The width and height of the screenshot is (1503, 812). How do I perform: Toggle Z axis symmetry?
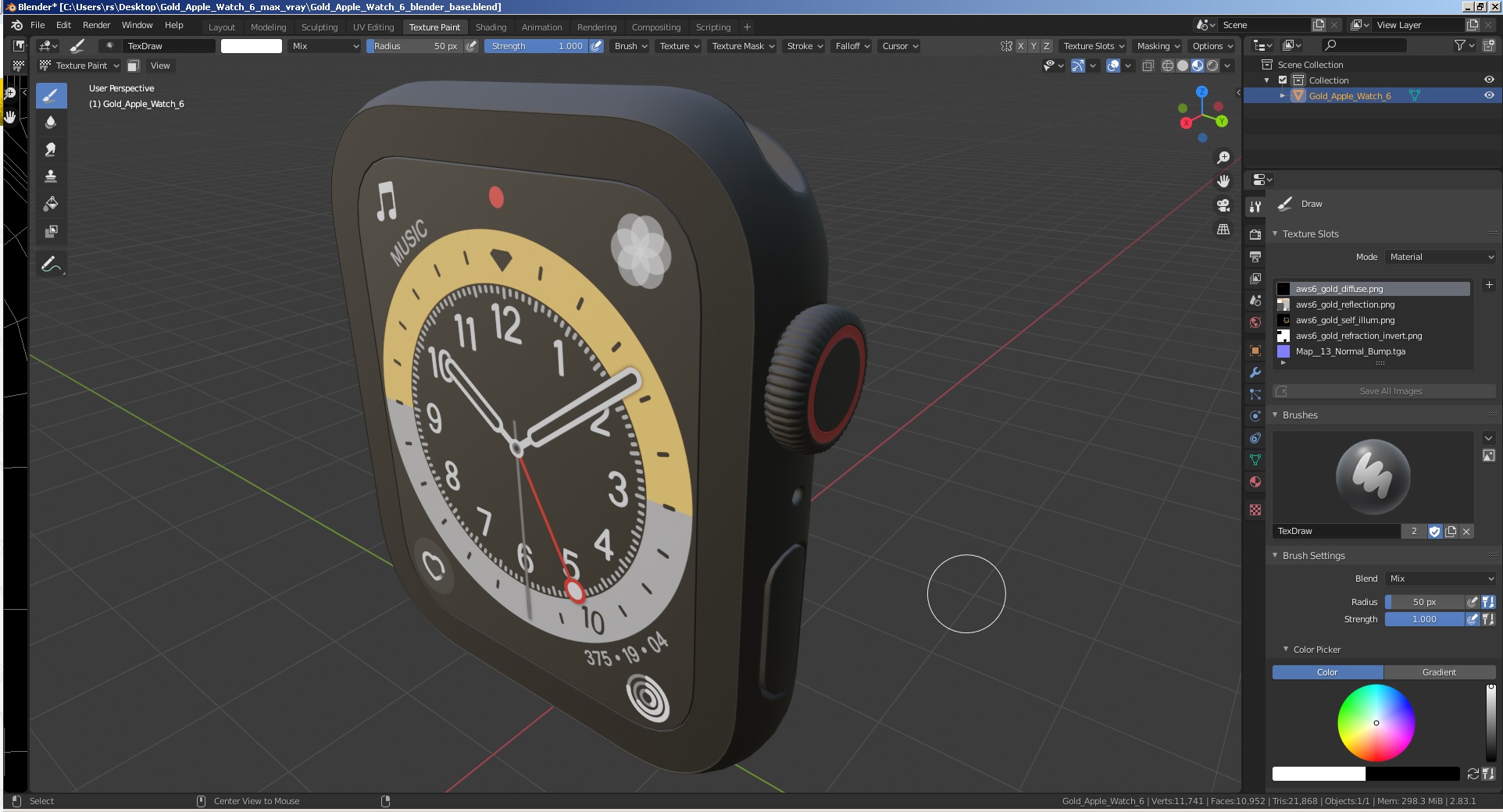[x=1047, y=46]
